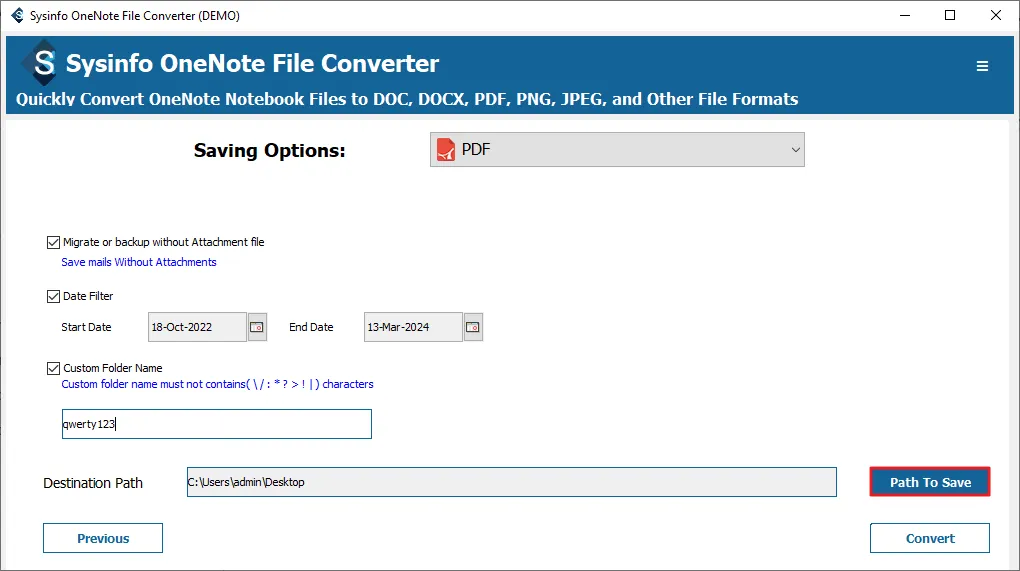The image size is (1020, 571).
Task: Click the Start Date label
Action: tap(86, 327)
